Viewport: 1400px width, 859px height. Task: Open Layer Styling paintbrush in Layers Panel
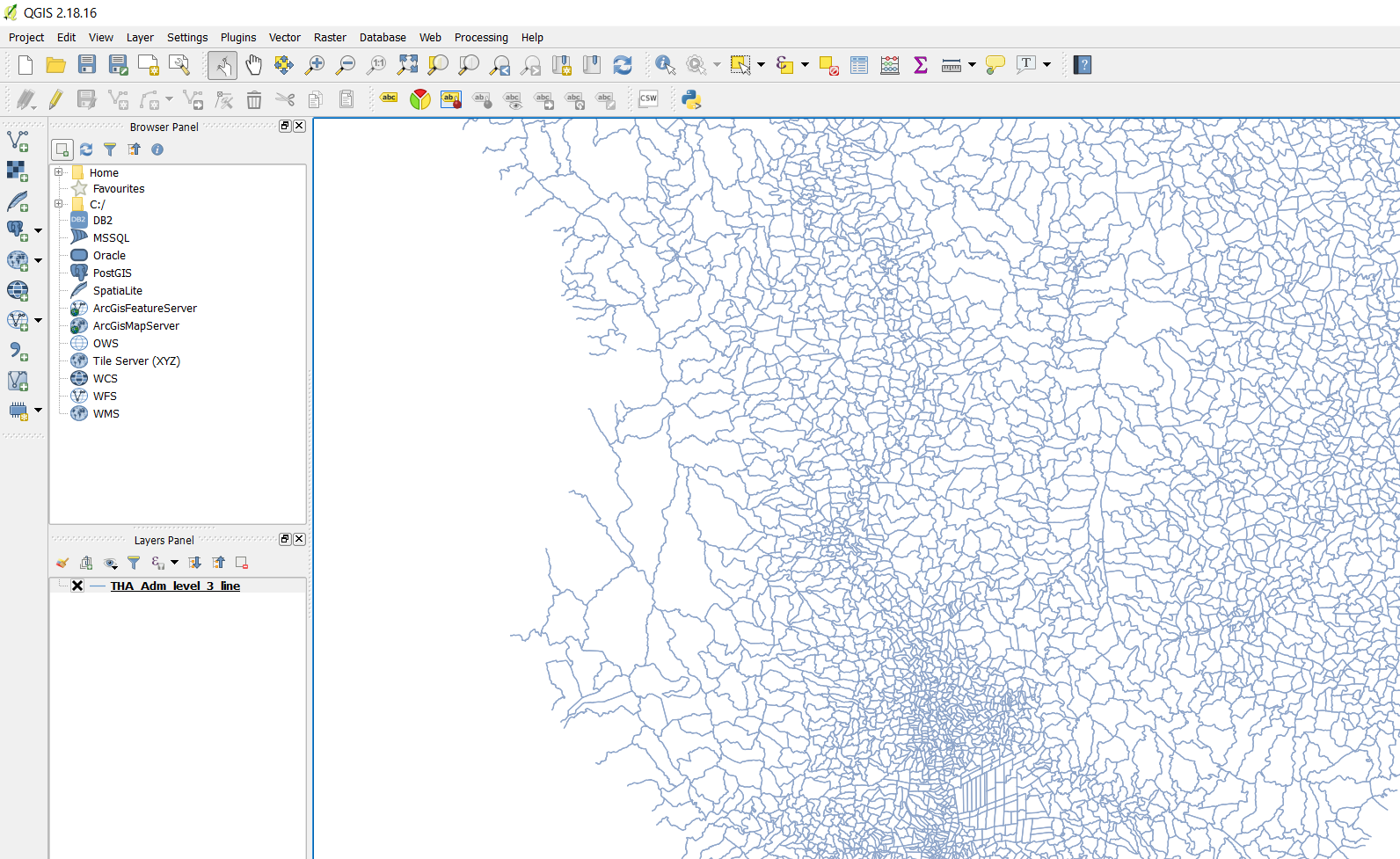coord(62,563)
